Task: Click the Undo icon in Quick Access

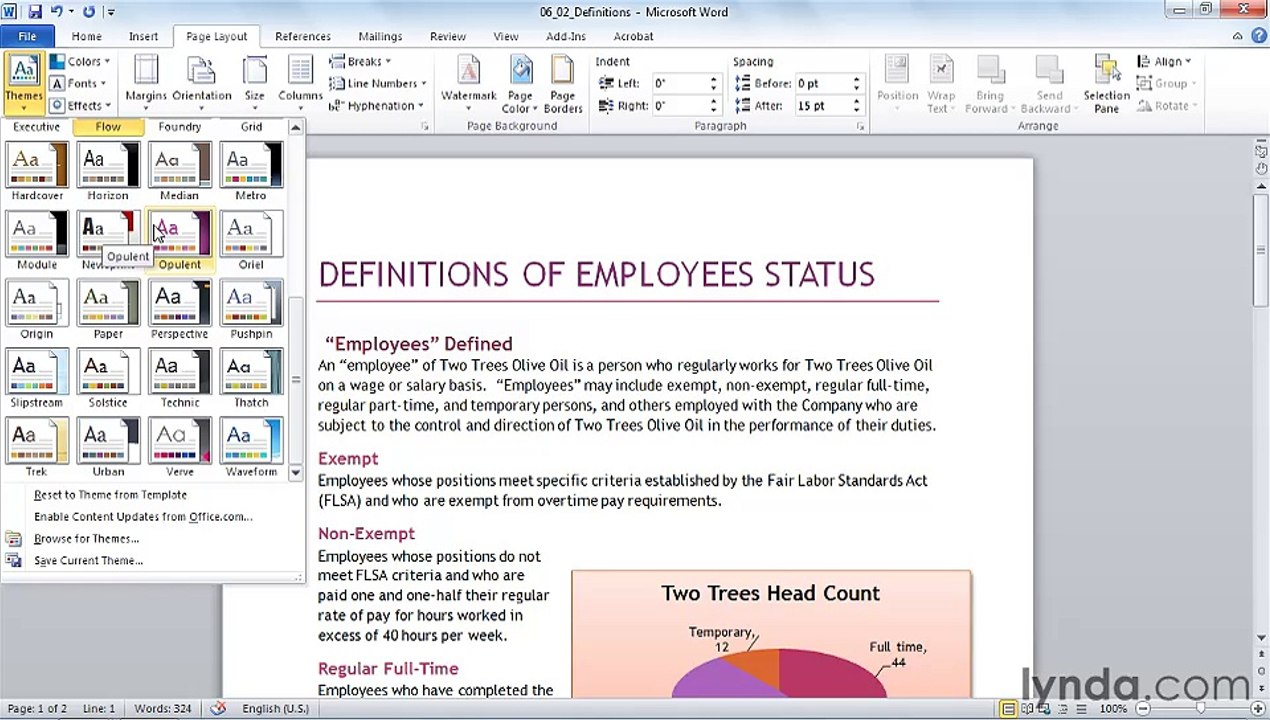Action: tap(58, 12)
